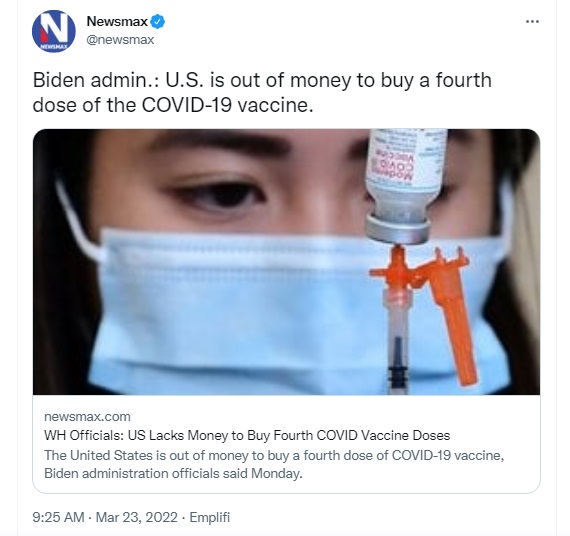Open the 9:25 AM timestamp link

coord(59,517)
